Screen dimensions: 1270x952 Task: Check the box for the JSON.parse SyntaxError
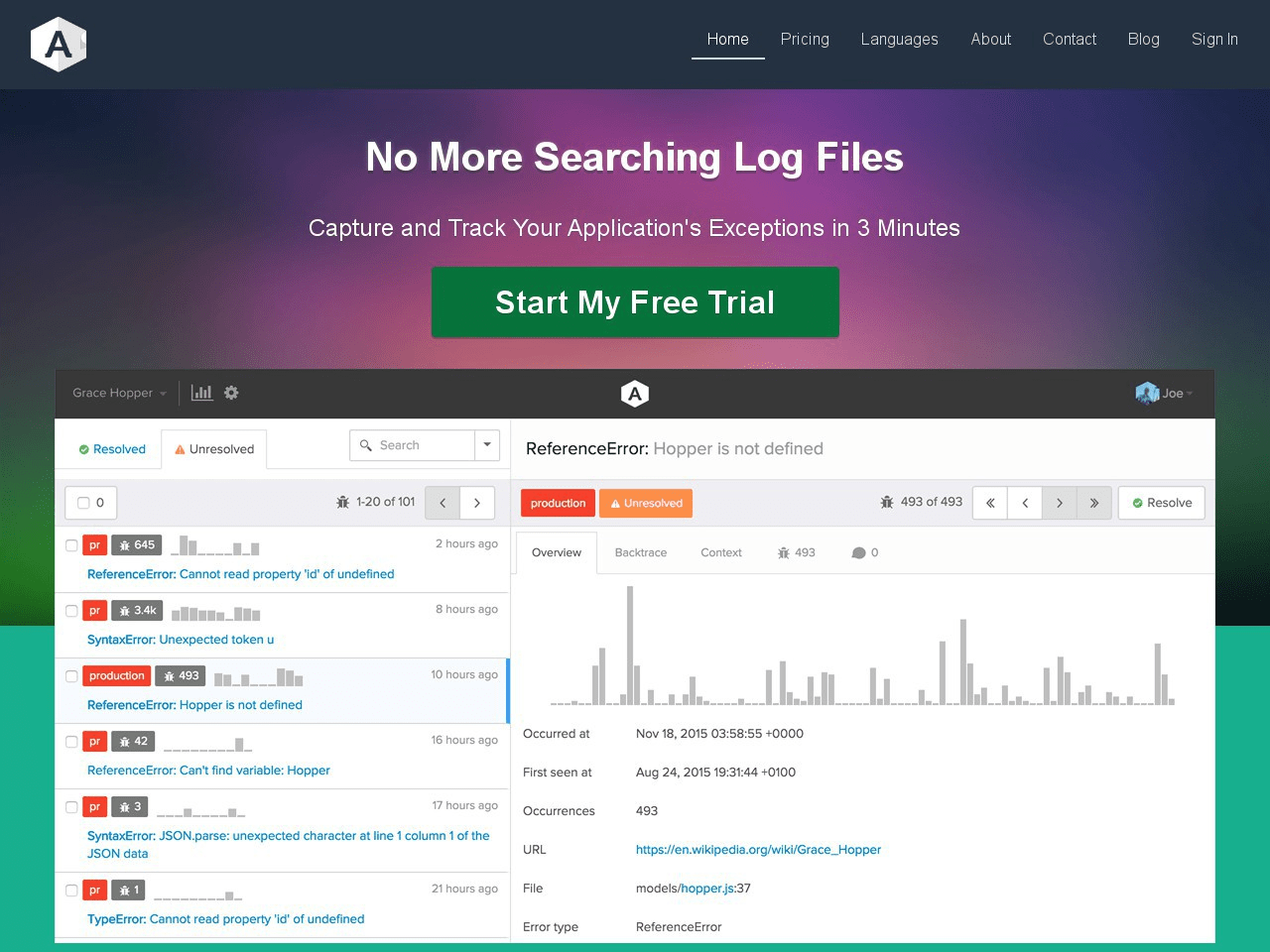coord(71,807)
